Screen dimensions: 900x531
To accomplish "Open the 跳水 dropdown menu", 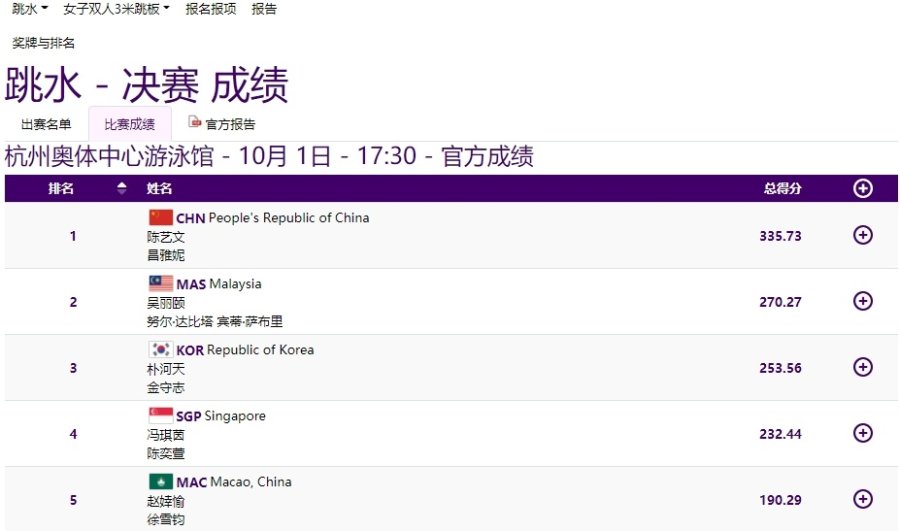I will point(29,9).
